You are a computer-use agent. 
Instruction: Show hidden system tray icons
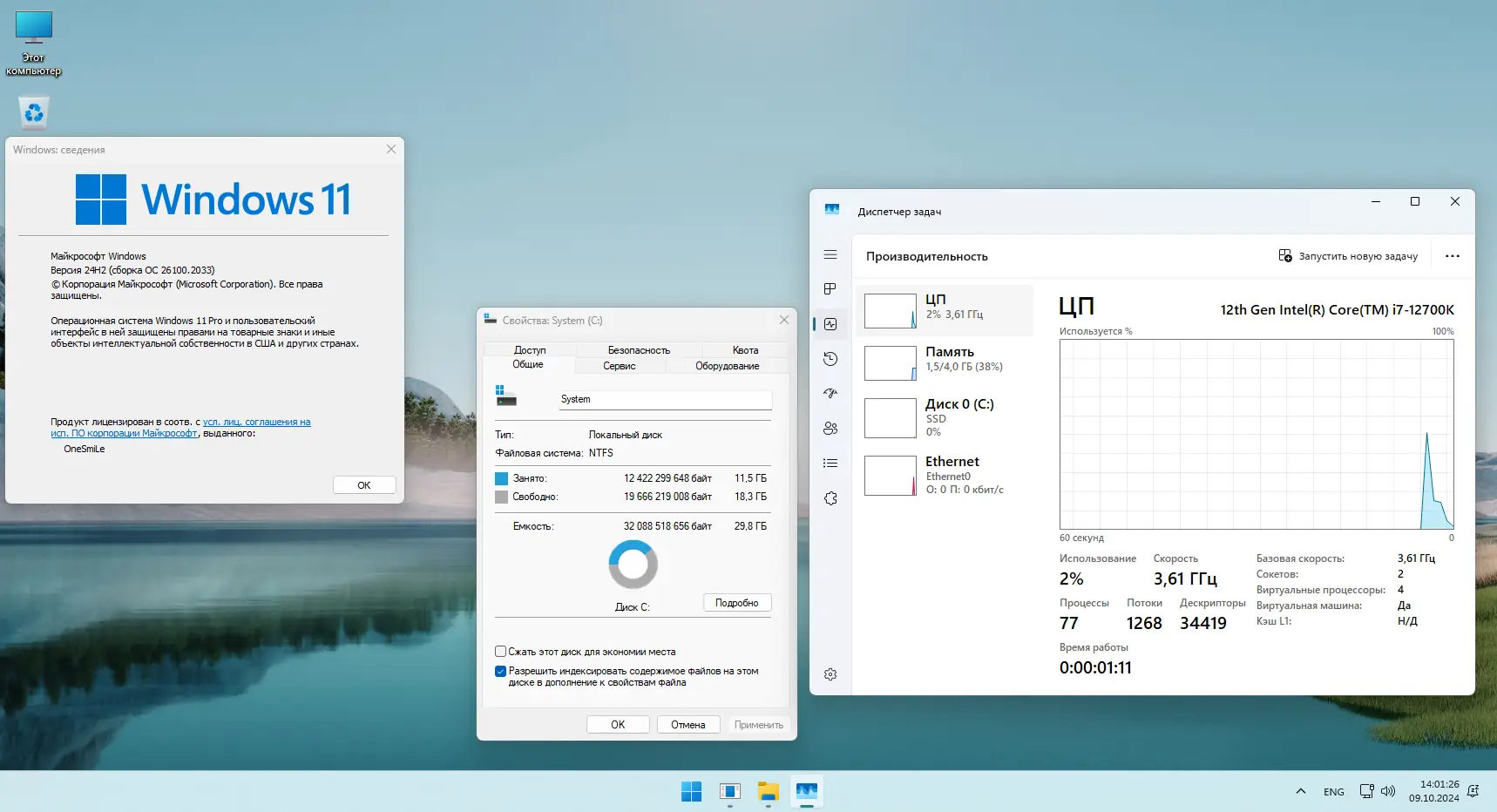pos(1301,791)
